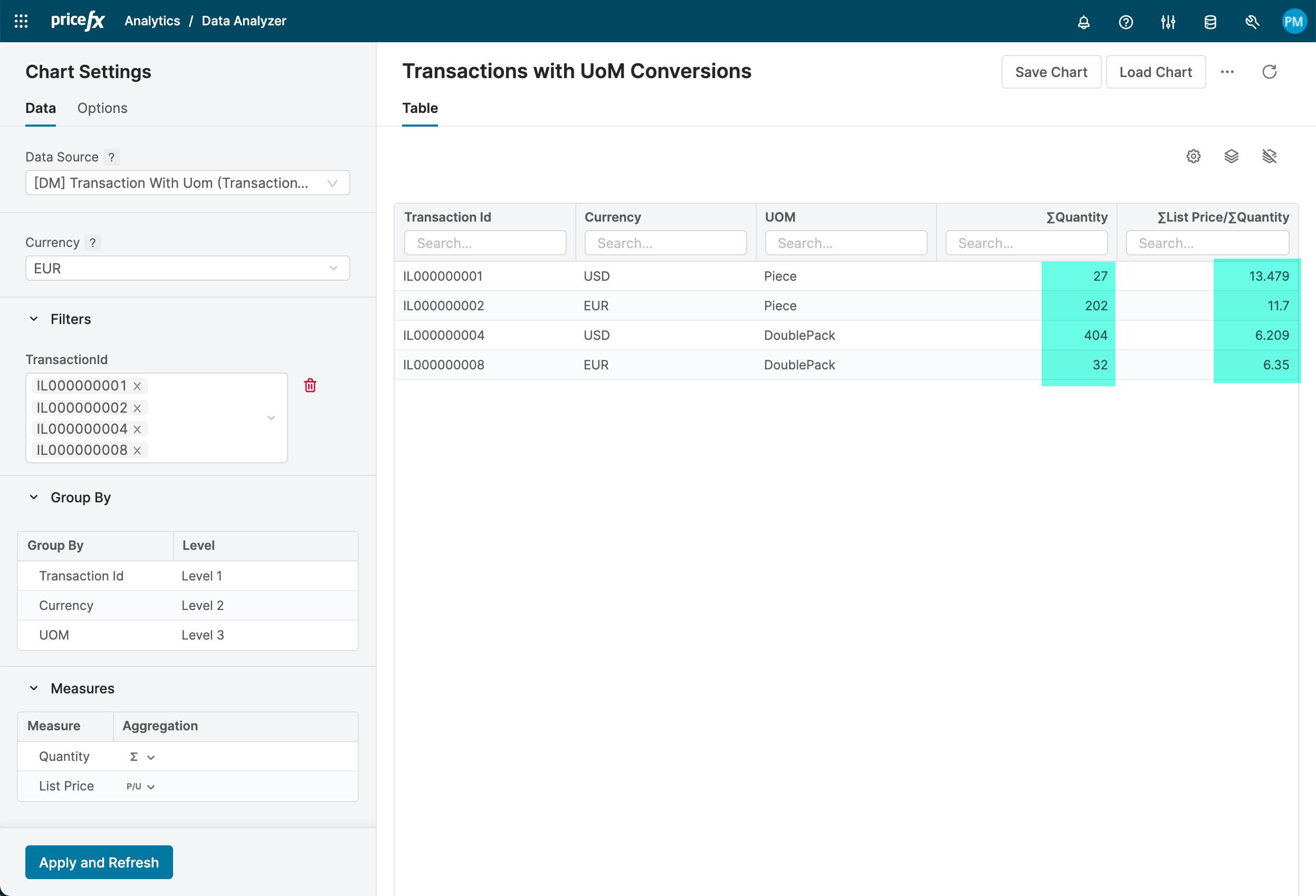This screenshot has width=1316, height=896.
Task: Open table settings gear icon
Action: (1193, 156)
